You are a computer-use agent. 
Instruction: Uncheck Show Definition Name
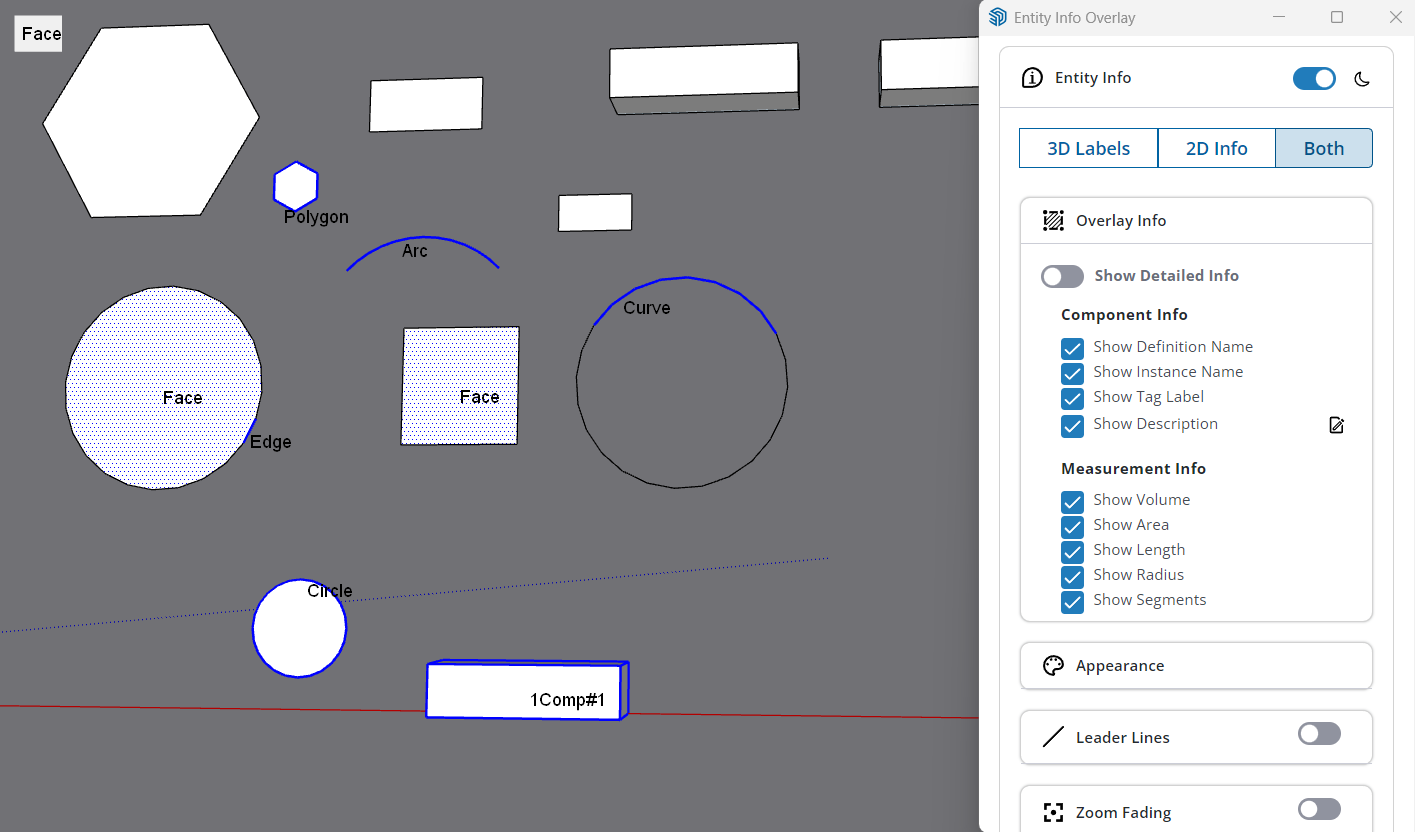[1072, 348]
